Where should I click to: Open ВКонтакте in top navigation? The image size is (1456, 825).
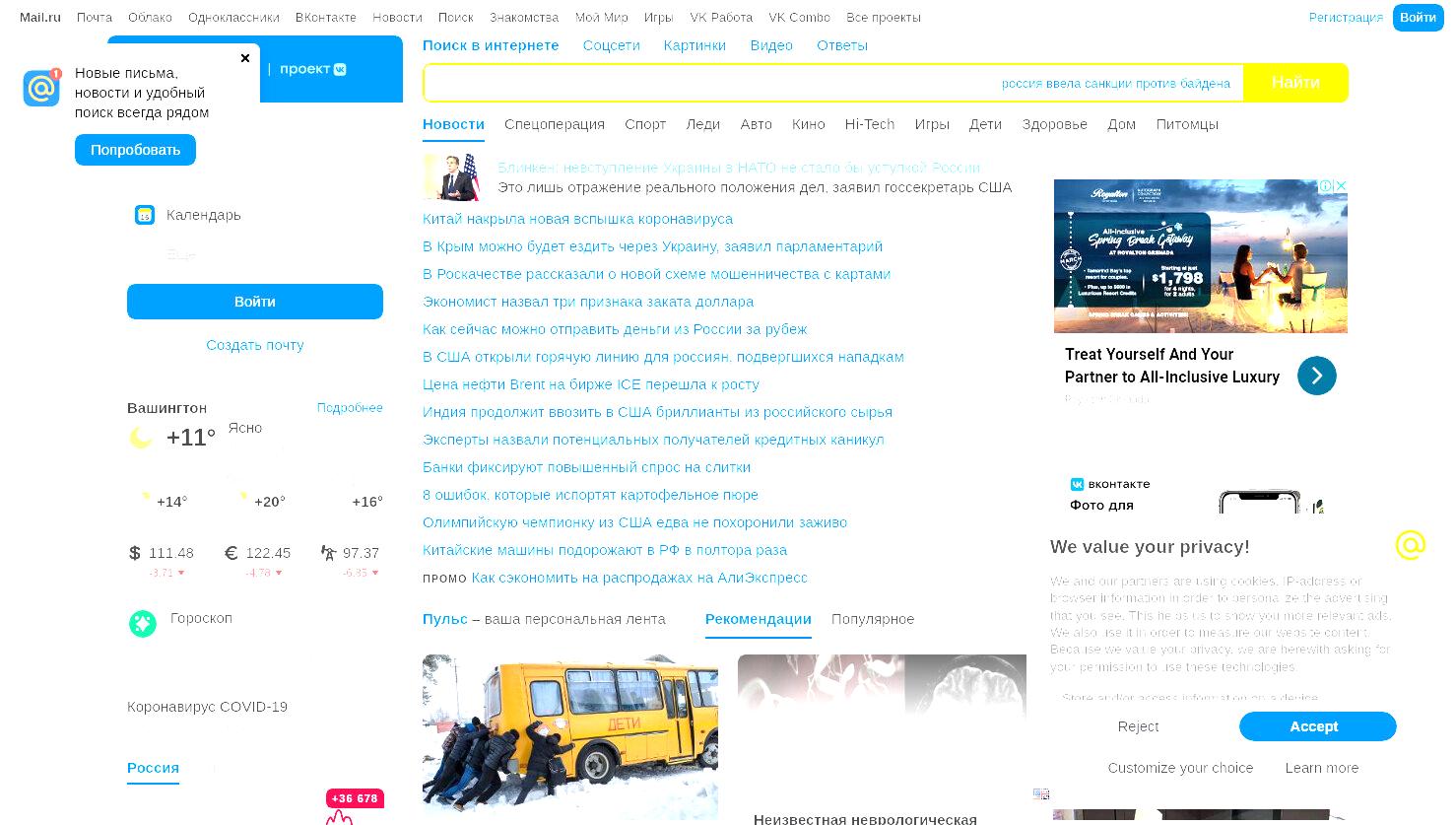(x=326, y=18)
